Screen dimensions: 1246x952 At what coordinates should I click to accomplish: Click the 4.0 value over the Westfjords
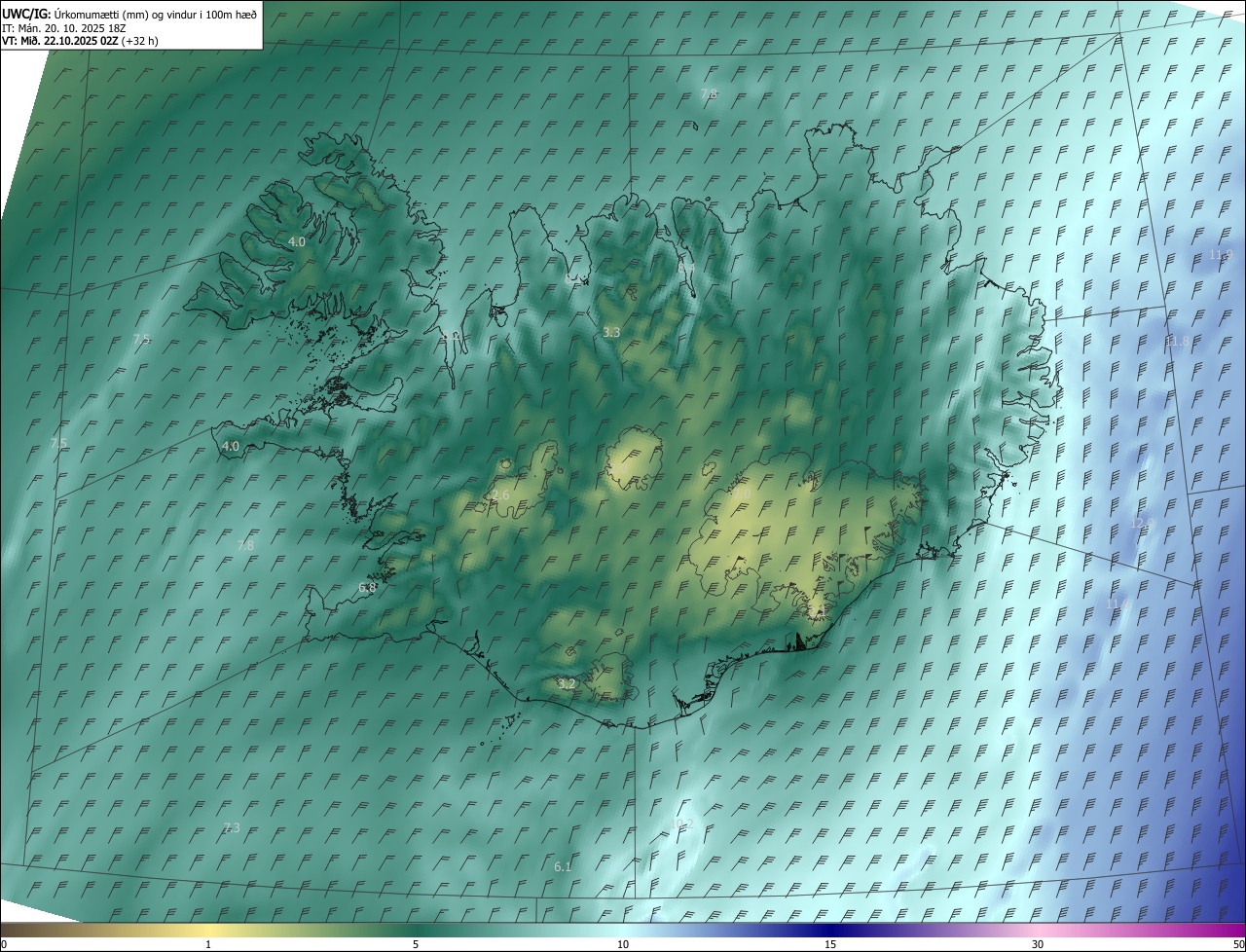click(x=297, y=241)
